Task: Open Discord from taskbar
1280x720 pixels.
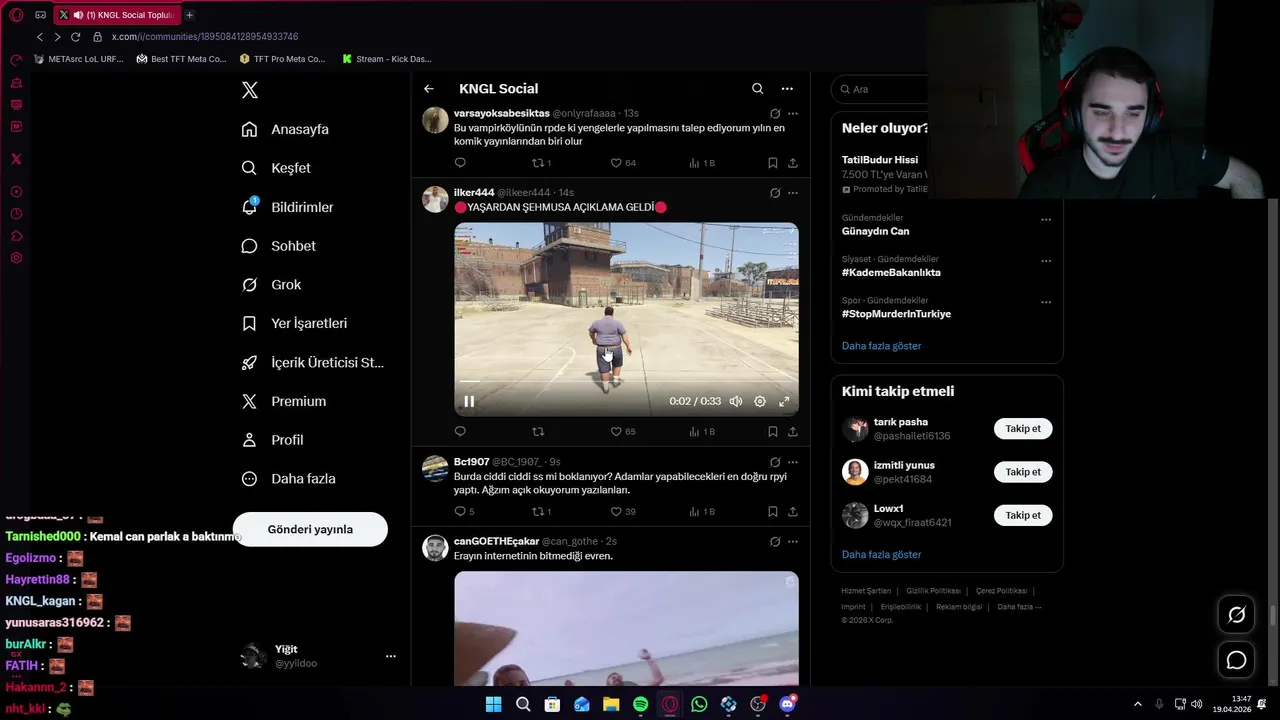Action: click(x=787, y=704)
